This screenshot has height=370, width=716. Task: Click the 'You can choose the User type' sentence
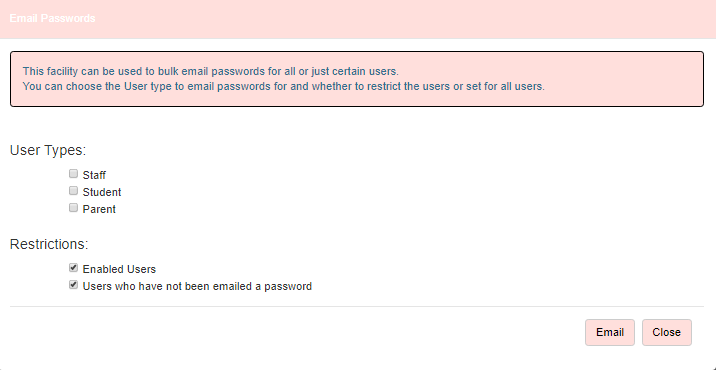[x=284, y=86]
